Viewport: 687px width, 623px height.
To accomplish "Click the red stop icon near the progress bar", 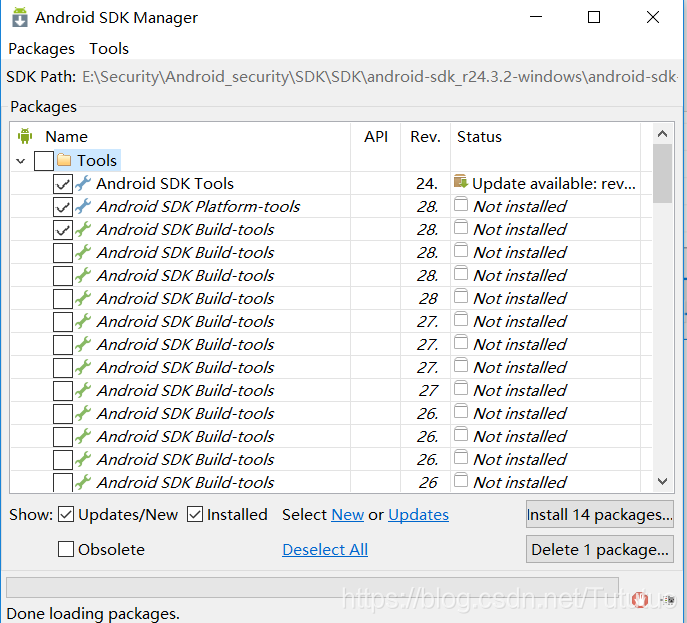I will (x=640, y=599).
